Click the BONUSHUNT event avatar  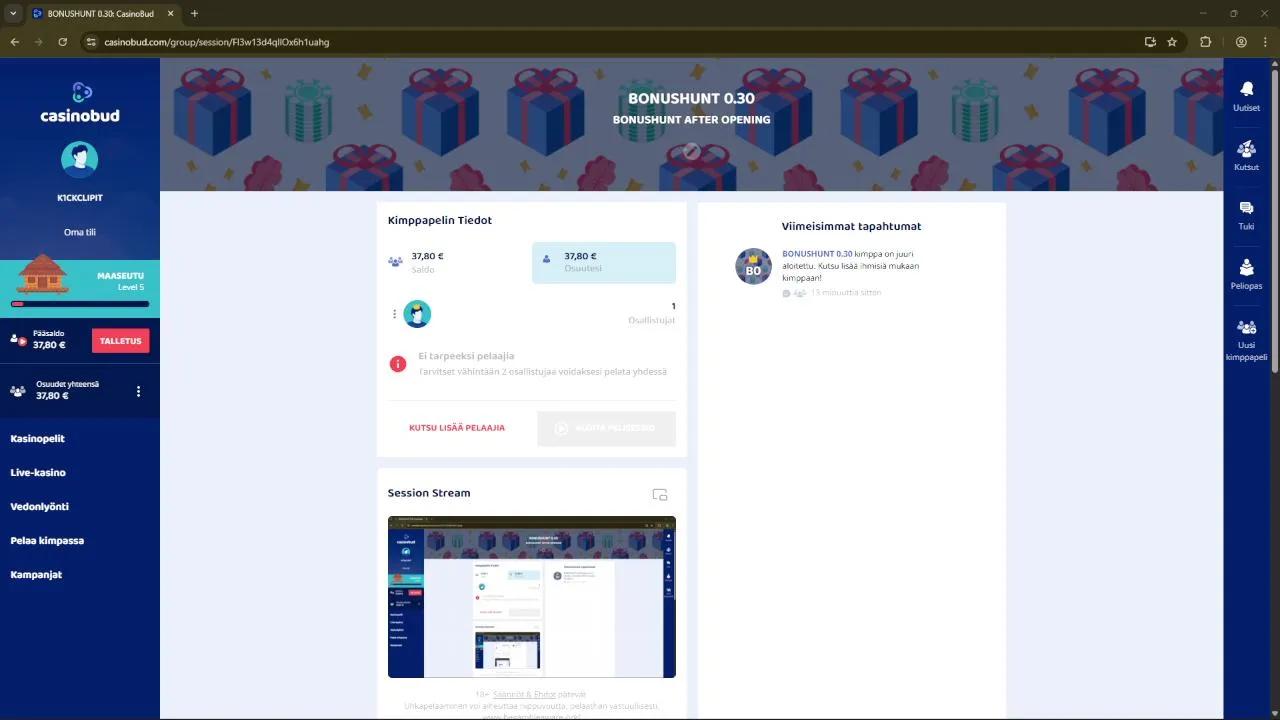tap(753, 266)
